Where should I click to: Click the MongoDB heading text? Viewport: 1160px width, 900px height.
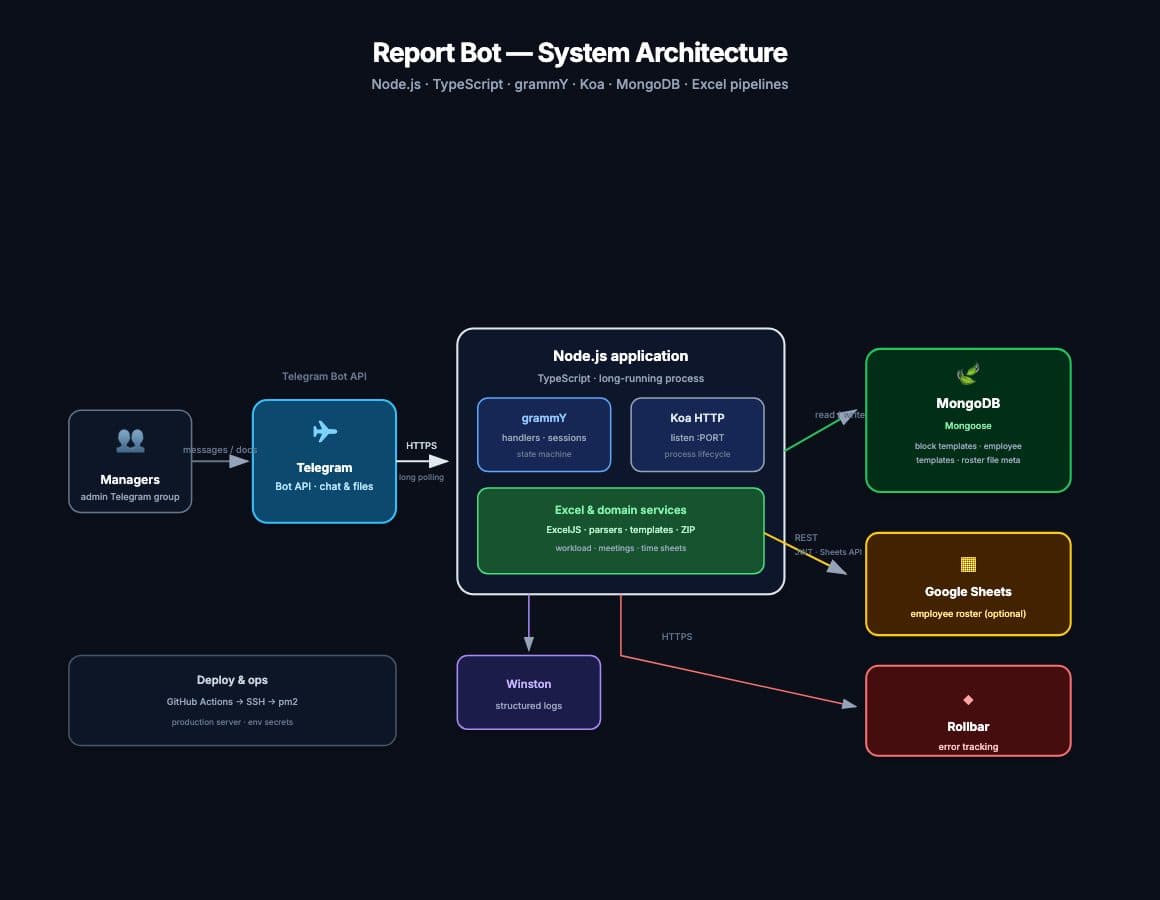(968, 403)
